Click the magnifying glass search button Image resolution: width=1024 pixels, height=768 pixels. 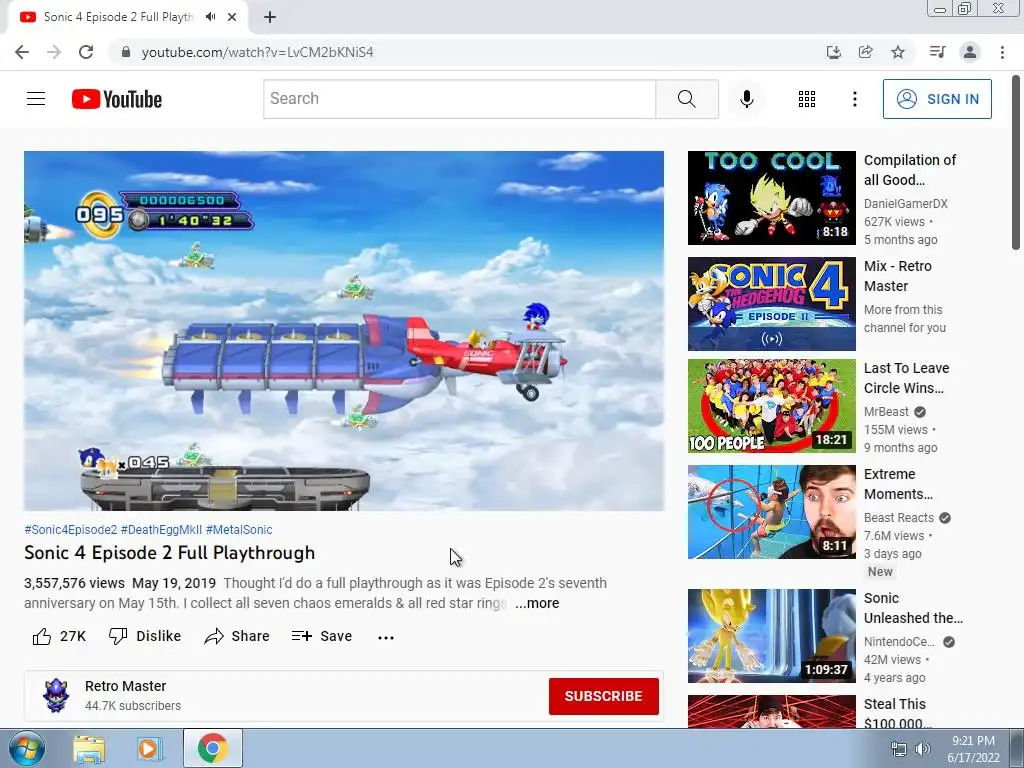(x=686, y=99)
